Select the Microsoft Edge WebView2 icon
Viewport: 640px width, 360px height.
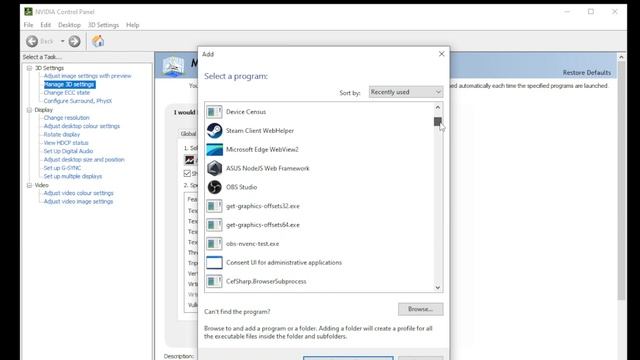[214, 149]
